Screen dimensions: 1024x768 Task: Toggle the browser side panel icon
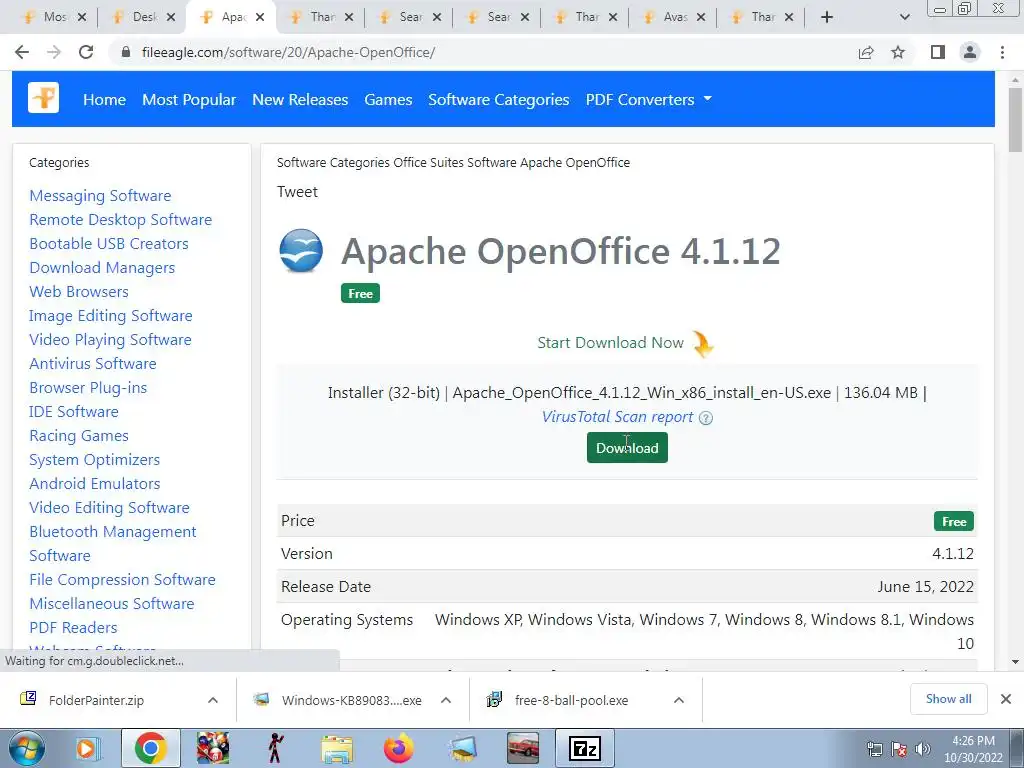coord(938,52)
